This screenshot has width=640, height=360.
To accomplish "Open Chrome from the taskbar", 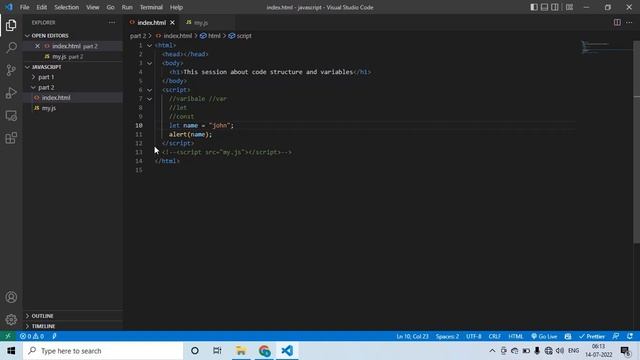I will click(264, 351).
